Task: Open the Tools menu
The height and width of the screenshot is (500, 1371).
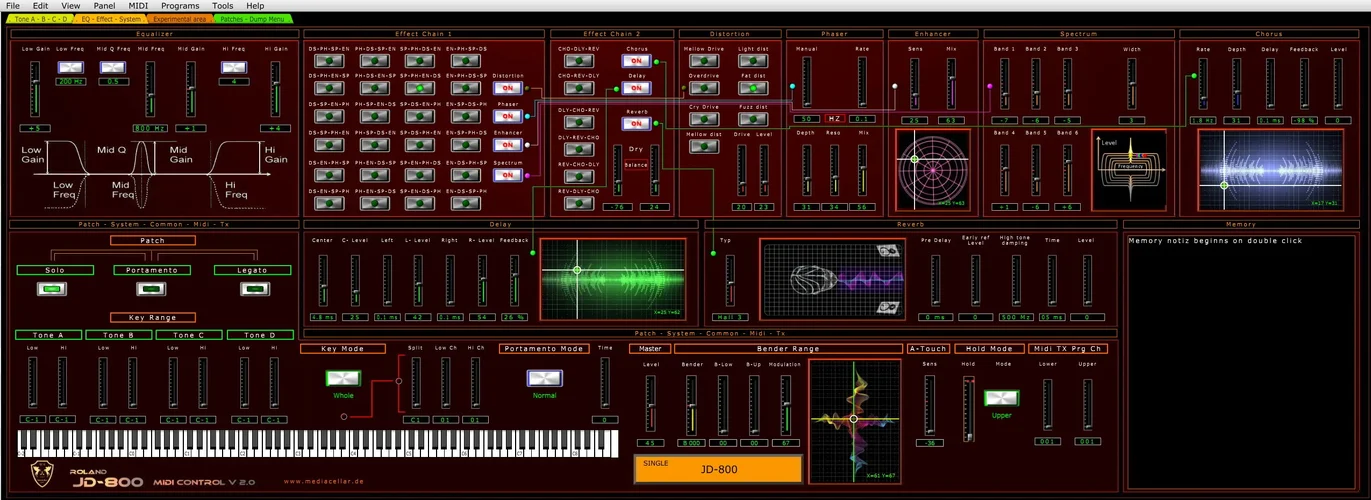Action: (x=222, y=6)
